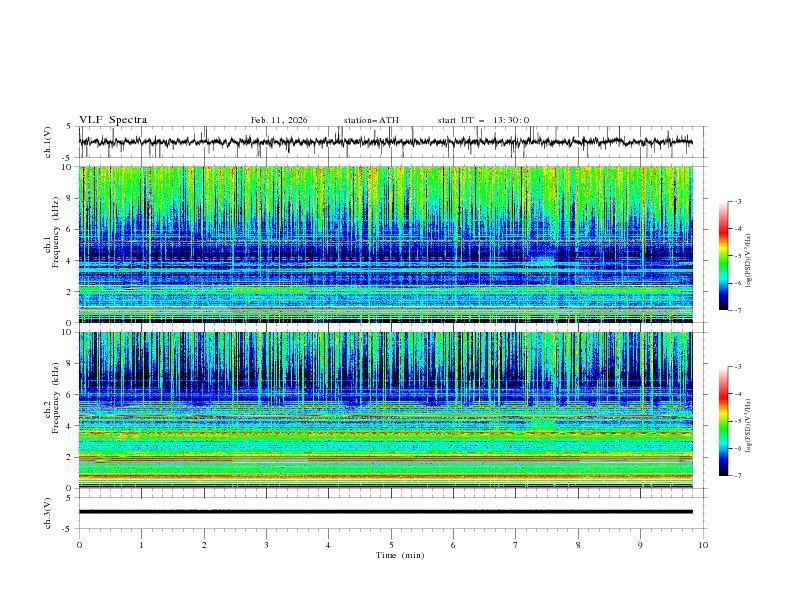Screen dimensions: 792x612
Task: Click the 'ch.1(V)' waveform axis label
Action: point(48,142)
